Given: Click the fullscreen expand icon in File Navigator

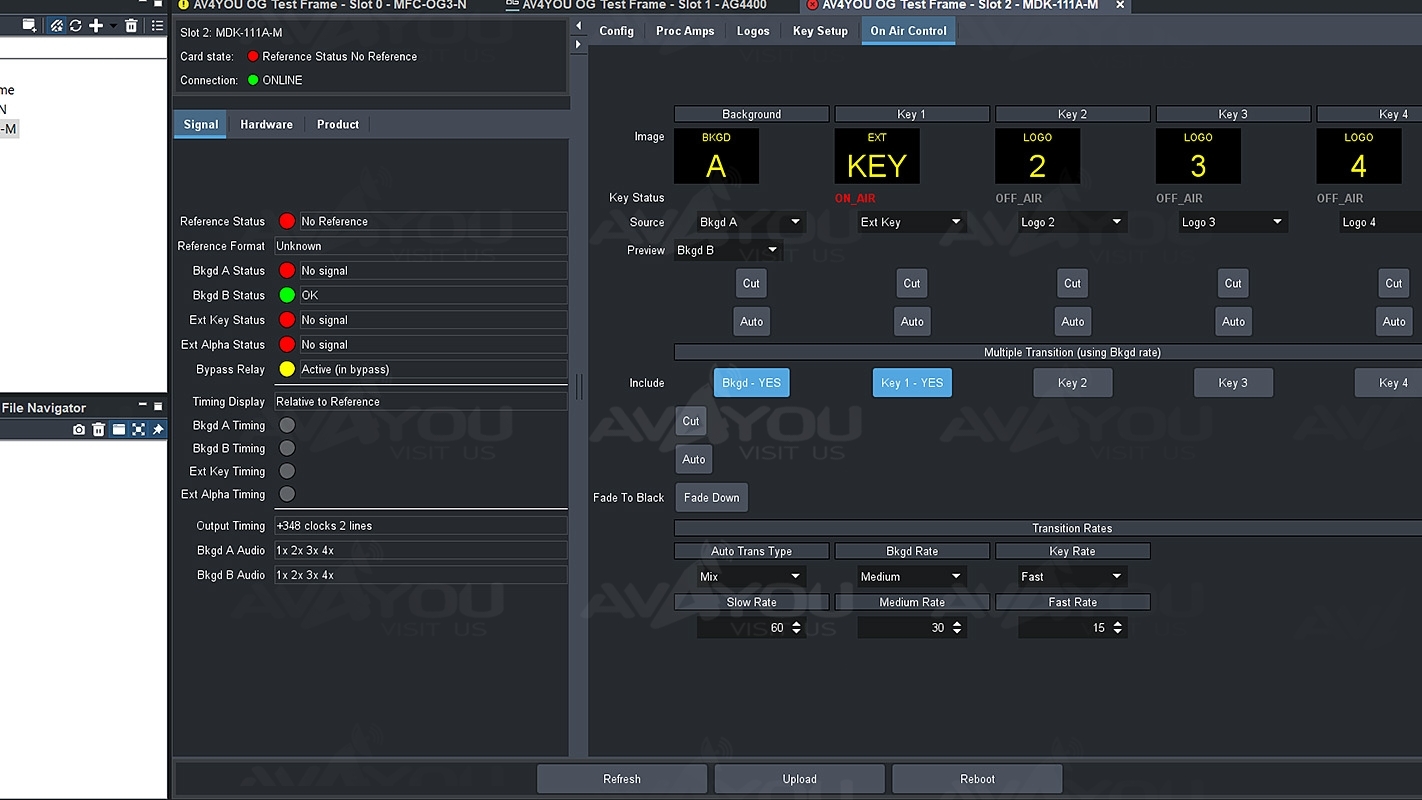Looking at the screenshot, I should point(138,429).
